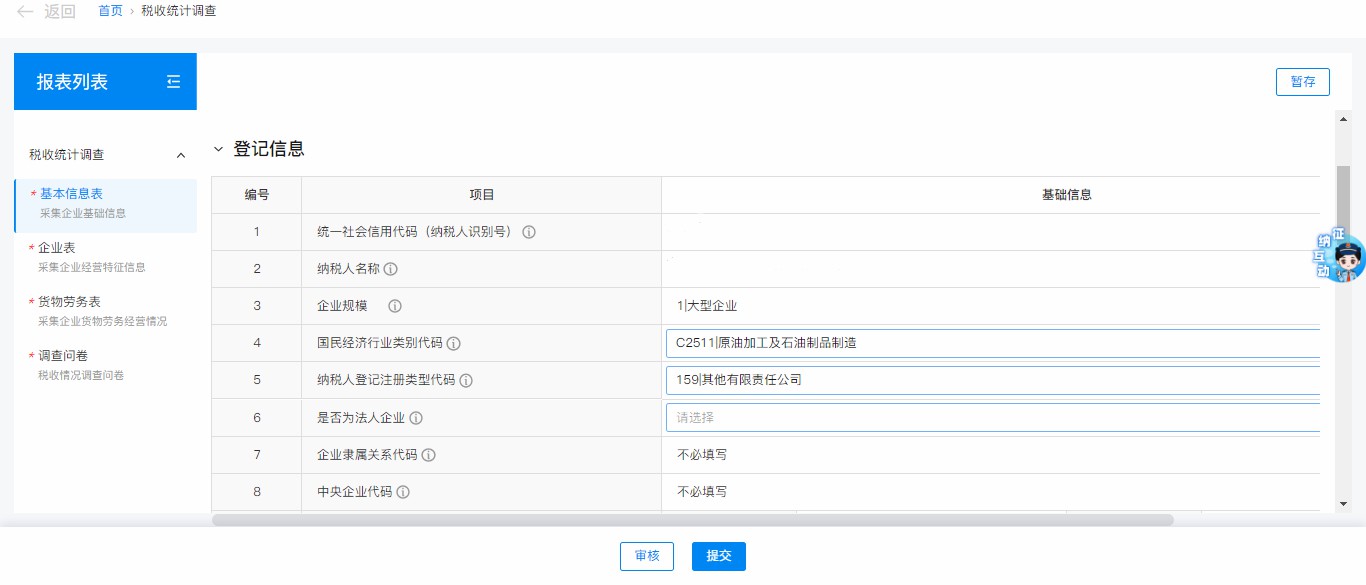
Task: Open the tax interaction assistant mascot
Action: click(x=1341, y=257)
